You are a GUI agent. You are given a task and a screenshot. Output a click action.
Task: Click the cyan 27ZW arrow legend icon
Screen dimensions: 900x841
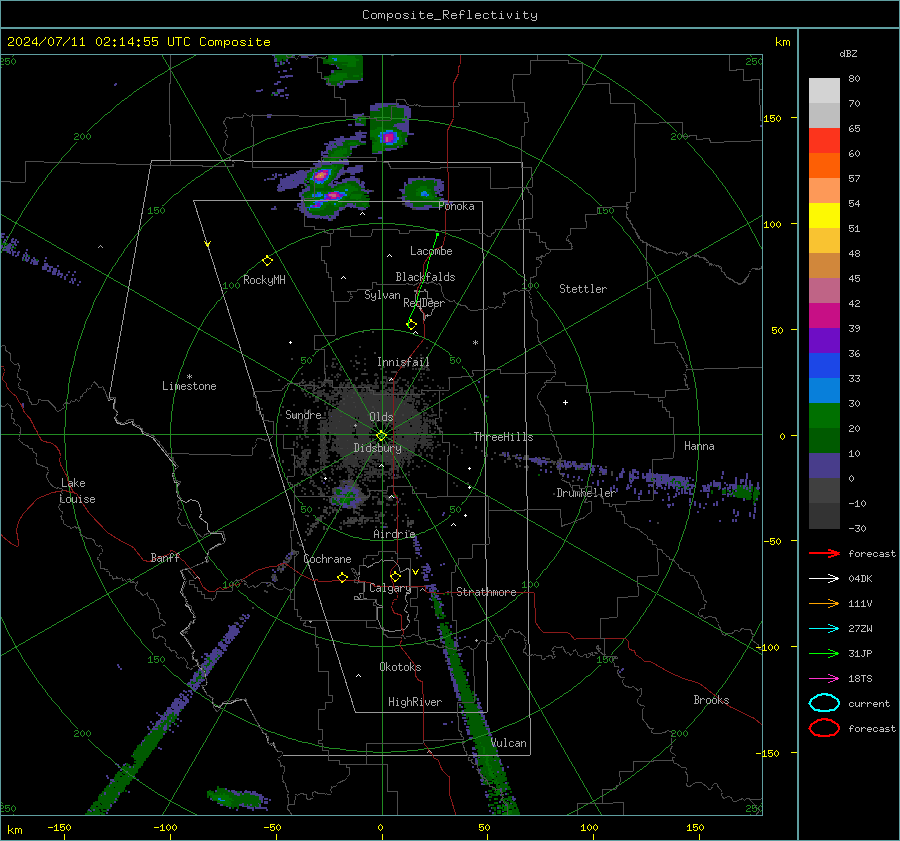pos(824,629)
